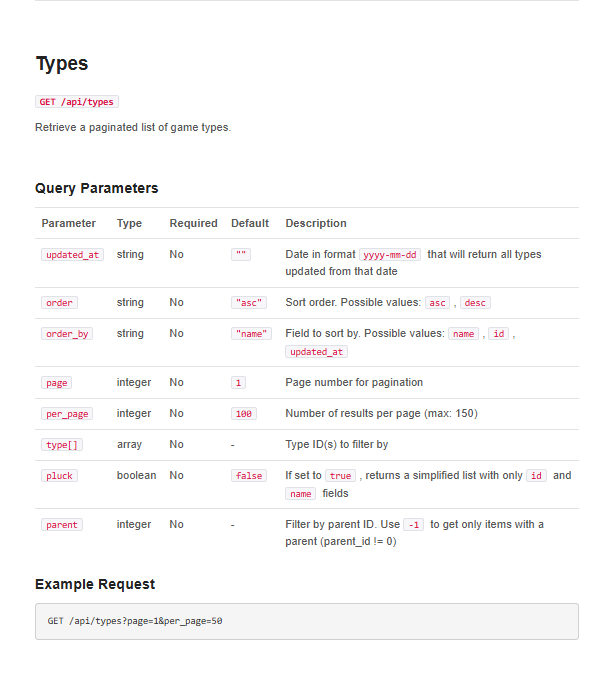
Task: Click the per_page parameter code tag
Action: [x=67, y=414]
